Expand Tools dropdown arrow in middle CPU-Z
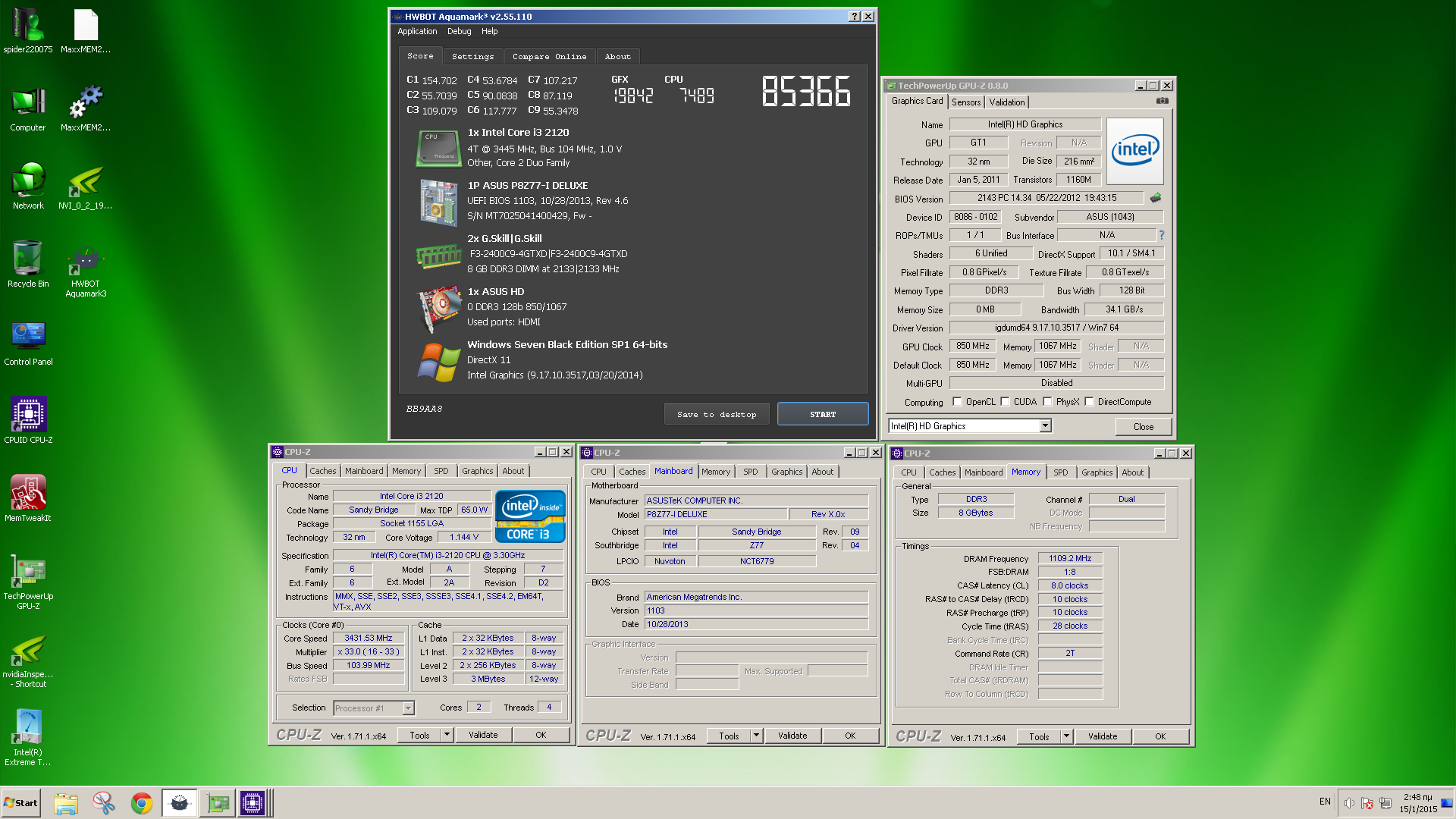 tap(756, 736)
